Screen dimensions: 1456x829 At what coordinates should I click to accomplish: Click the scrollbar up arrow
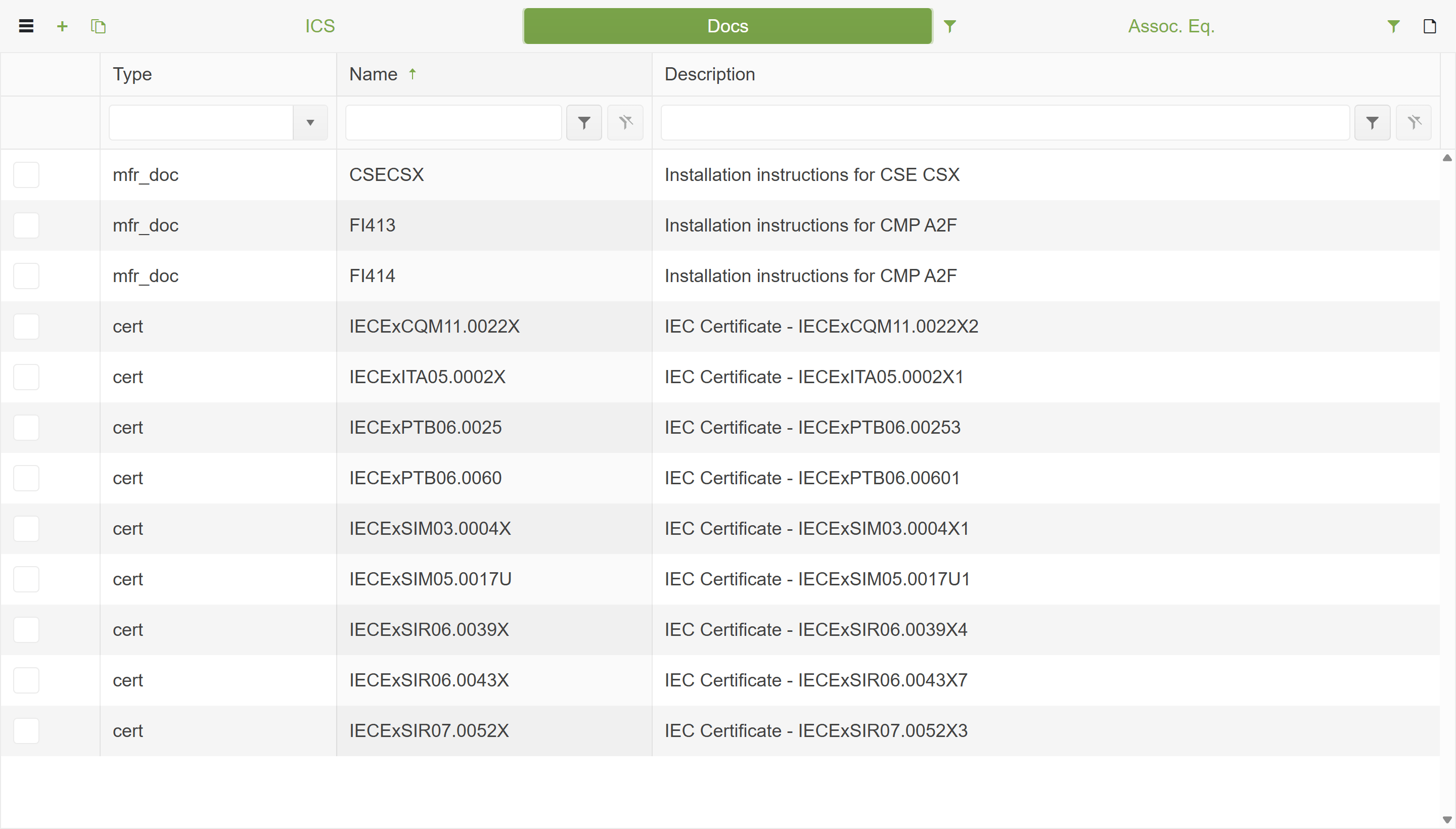click(x=1447, y=158)
